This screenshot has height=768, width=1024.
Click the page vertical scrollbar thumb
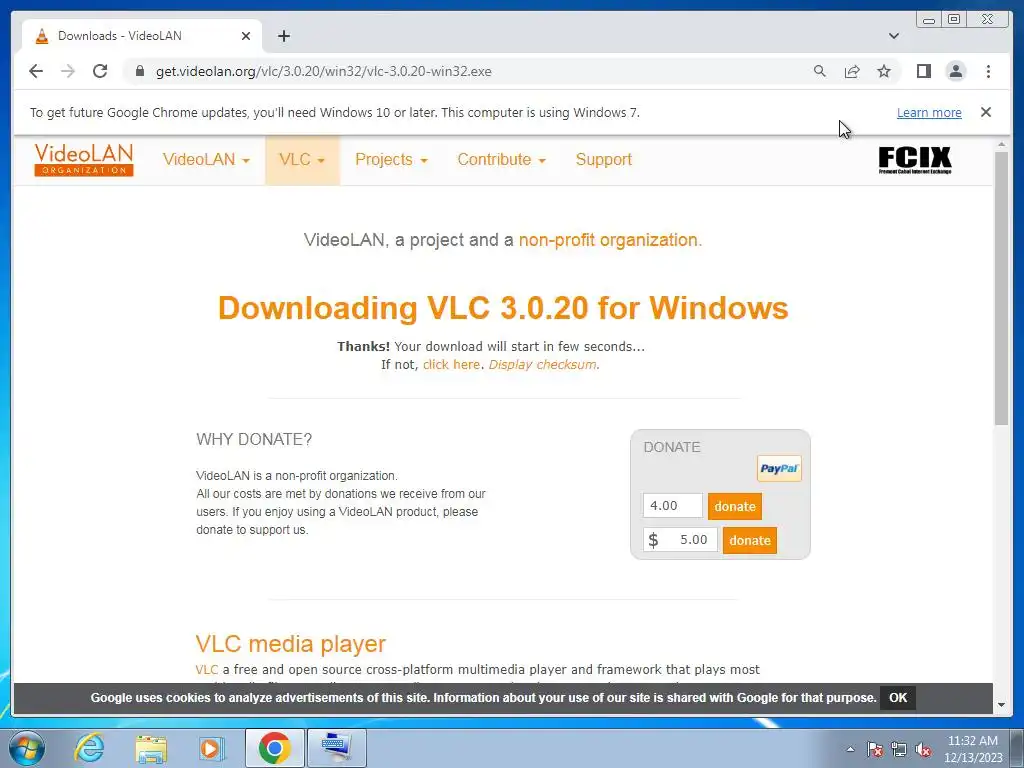click(x=1002, y=287)
